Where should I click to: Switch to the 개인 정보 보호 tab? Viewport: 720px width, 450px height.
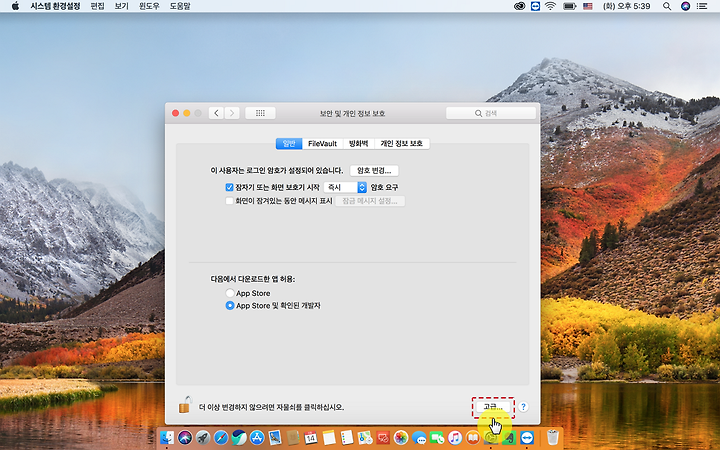point(402,143)
